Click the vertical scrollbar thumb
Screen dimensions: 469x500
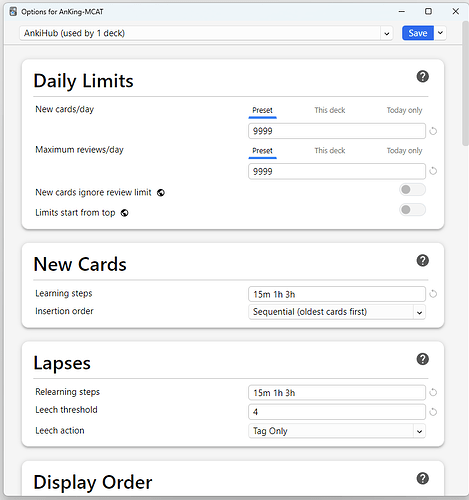[465, 83]
